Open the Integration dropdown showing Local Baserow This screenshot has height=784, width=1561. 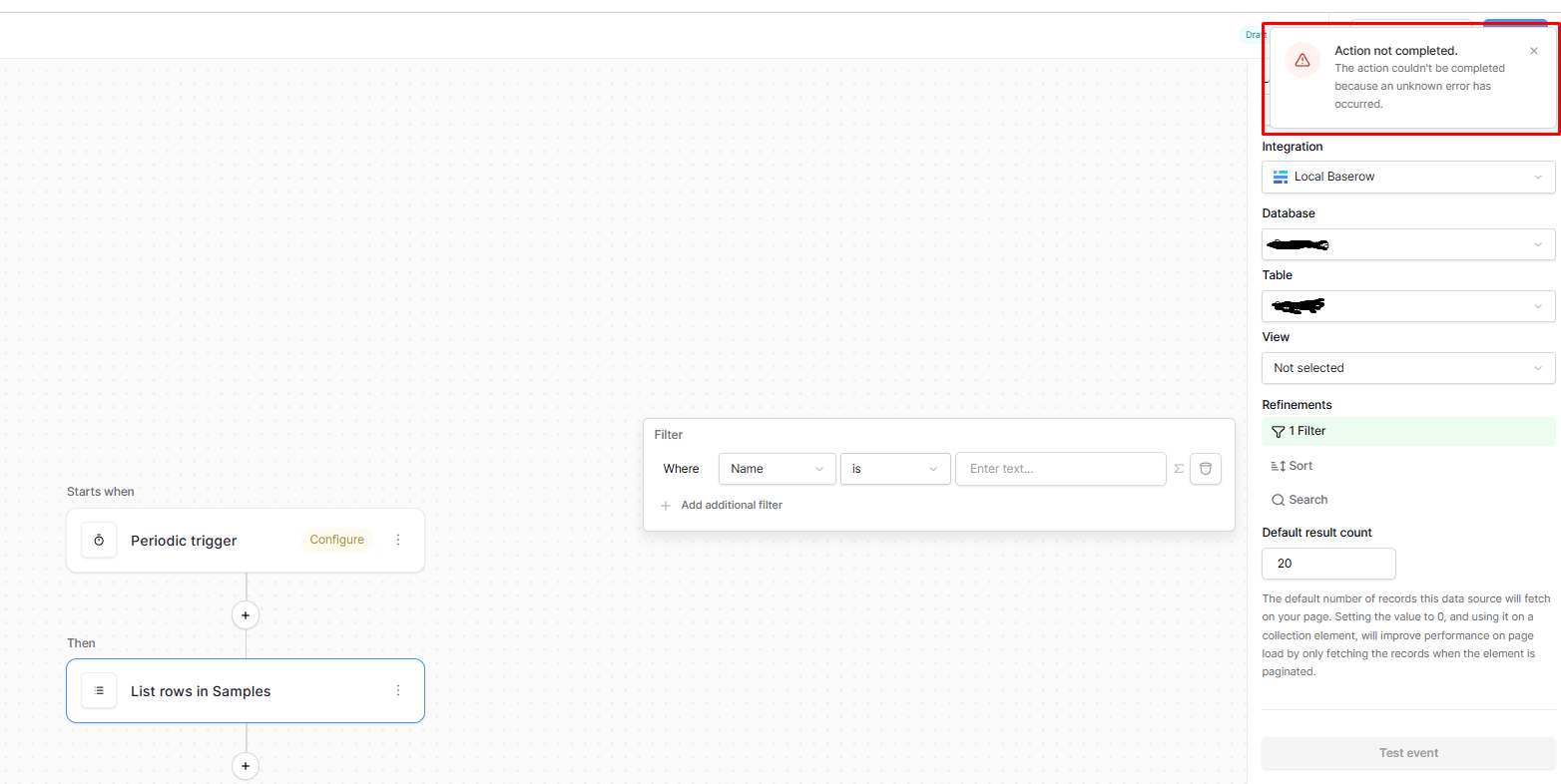(1407, 177)
